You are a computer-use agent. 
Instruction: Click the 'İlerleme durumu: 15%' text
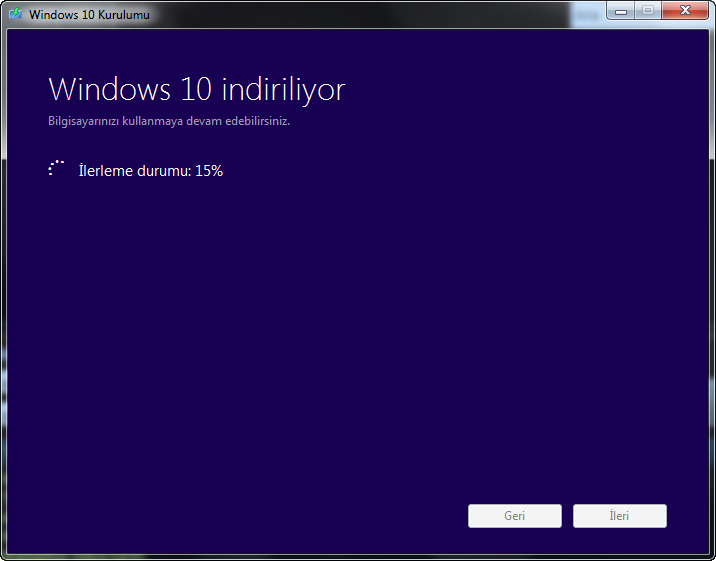151,171
